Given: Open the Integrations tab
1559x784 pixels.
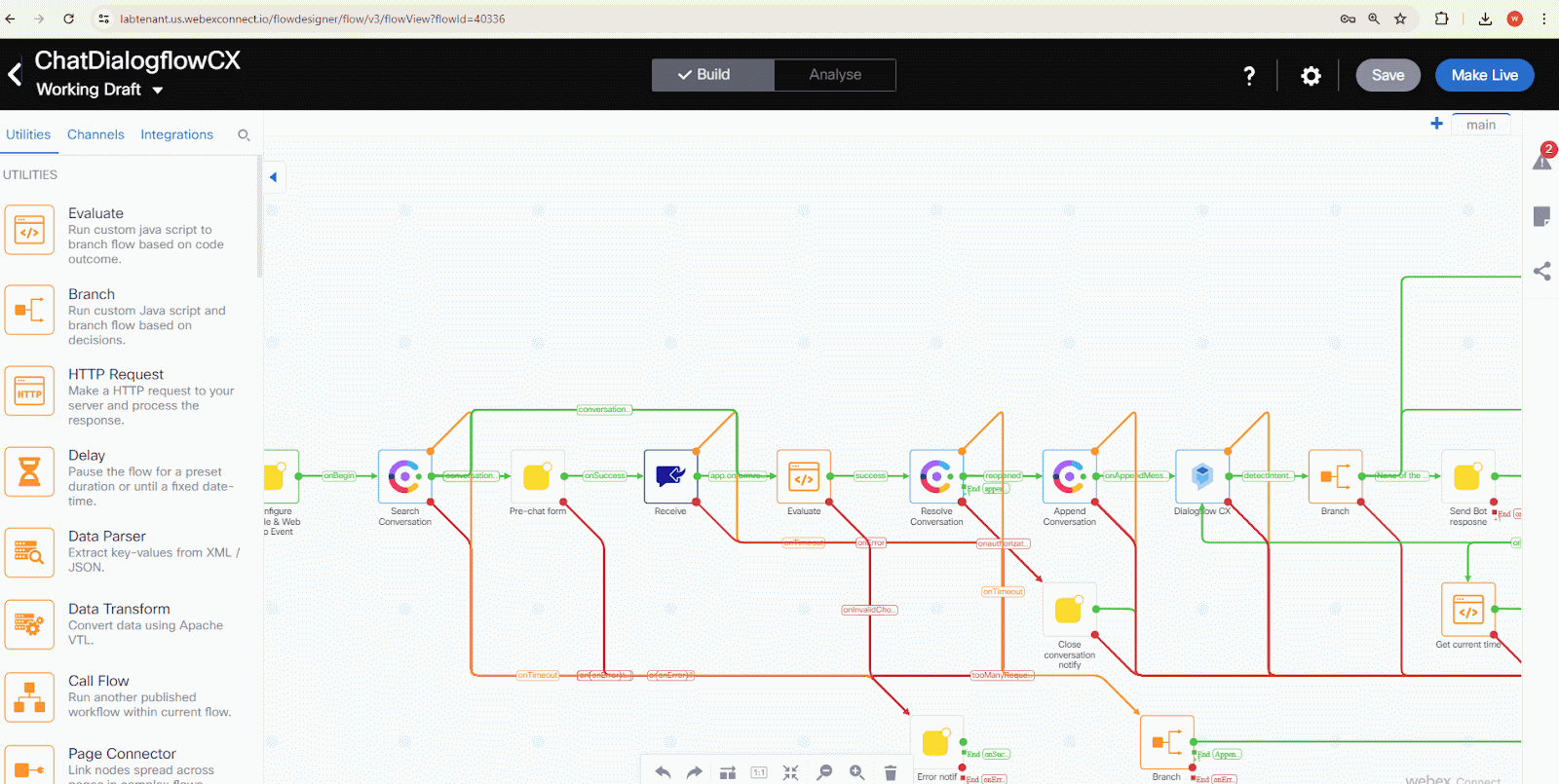Looking at the screenshot, I should pos(176,134).
